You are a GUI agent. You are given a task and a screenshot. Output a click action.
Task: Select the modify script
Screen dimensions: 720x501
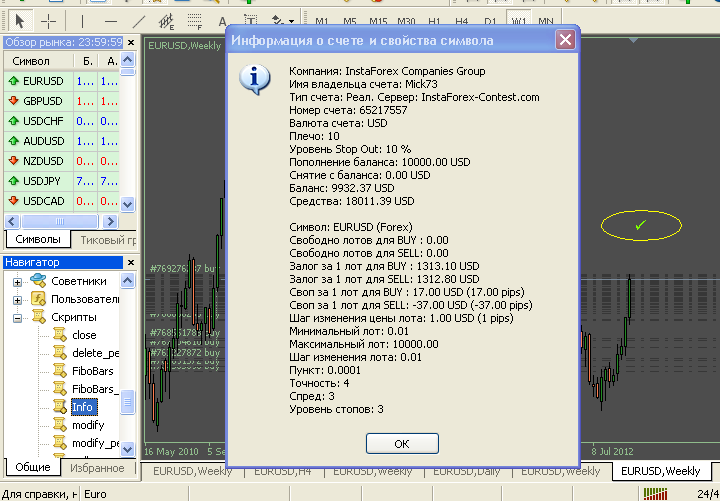pyautogui.click(x=88, y=425)
